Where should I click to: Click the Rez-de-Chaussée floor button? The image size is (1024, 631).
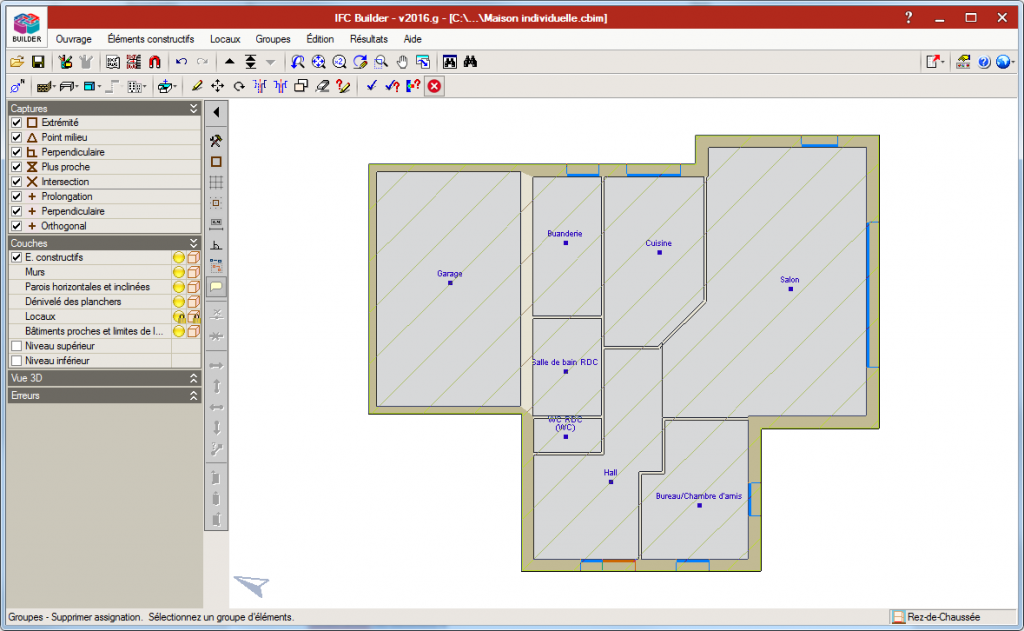[942, 617]
